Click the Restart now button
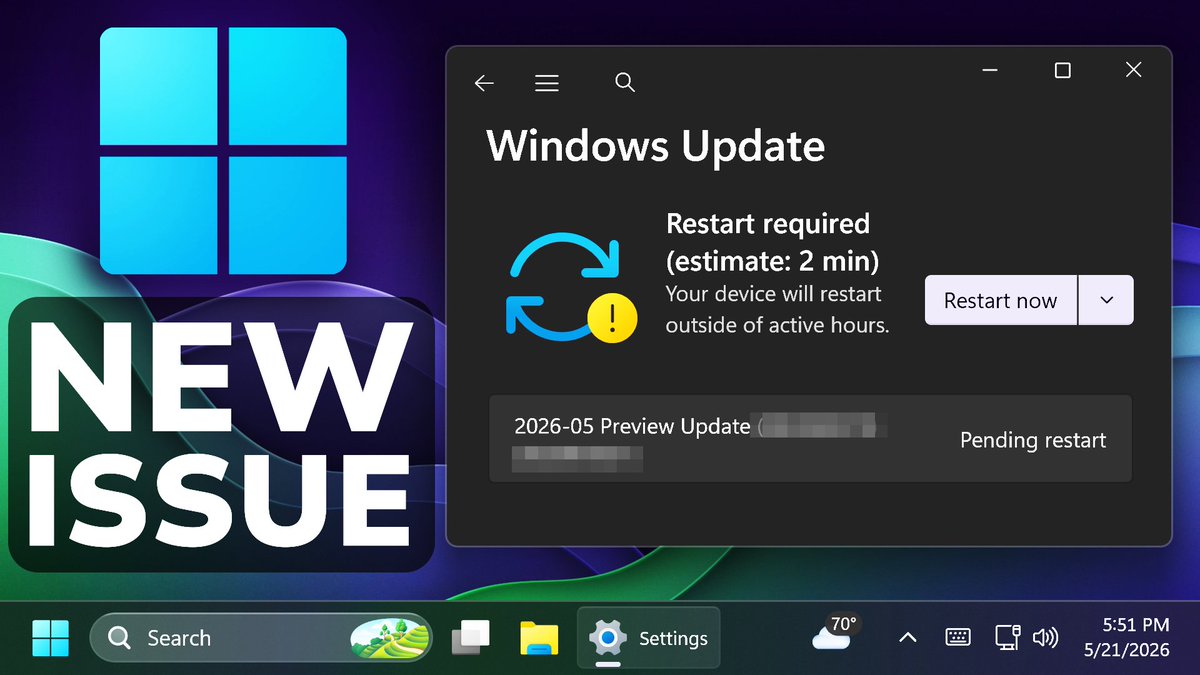This screenshot has width=1200, height=675. click(x=1001, y=300)
